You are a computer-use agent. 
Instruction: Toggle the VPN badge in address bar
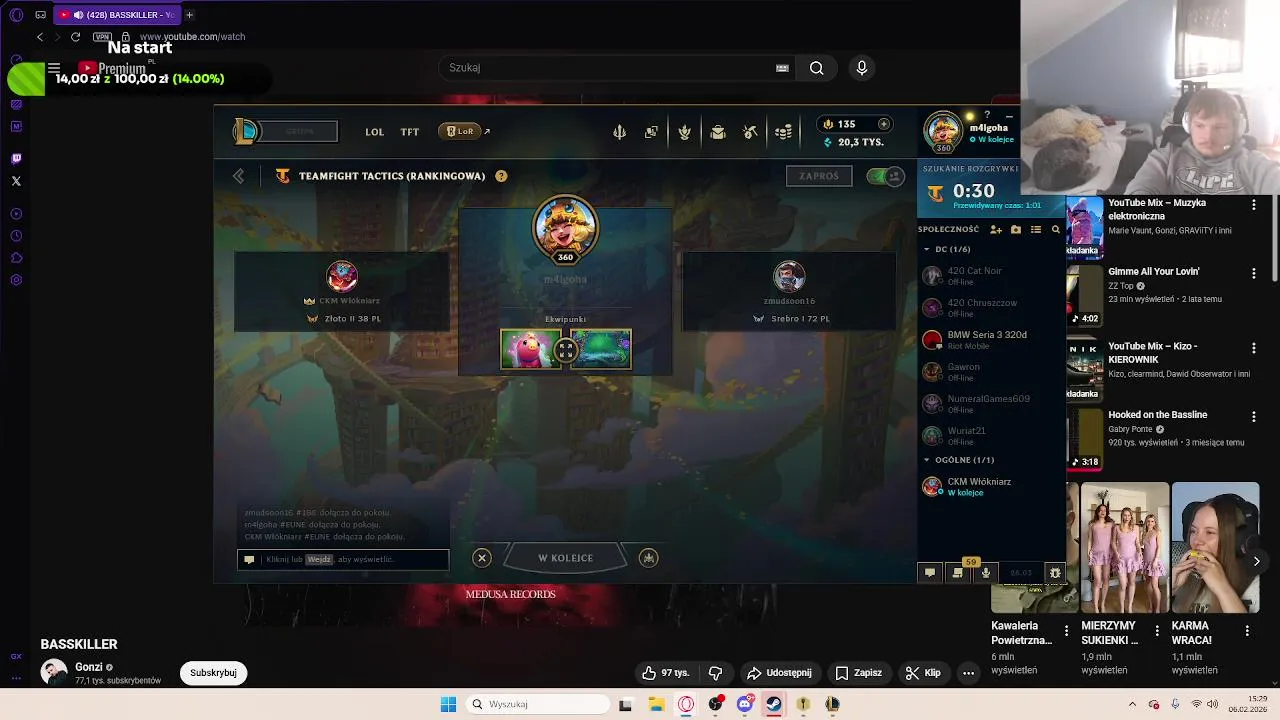coord(102,37)
